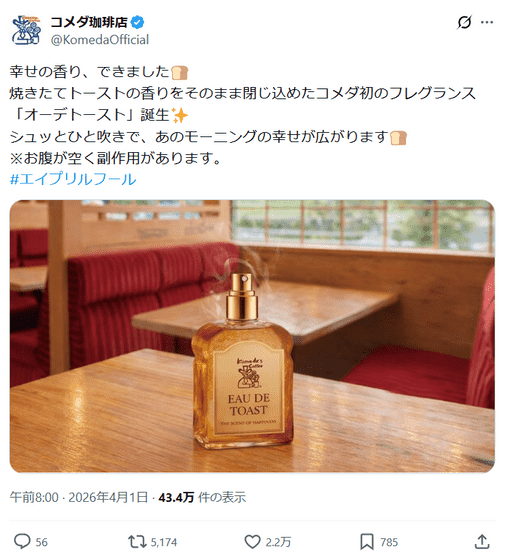The image size is (506, 560).
Task: Open the @KomedaOfficial handle link
Action: coord(100,40)
